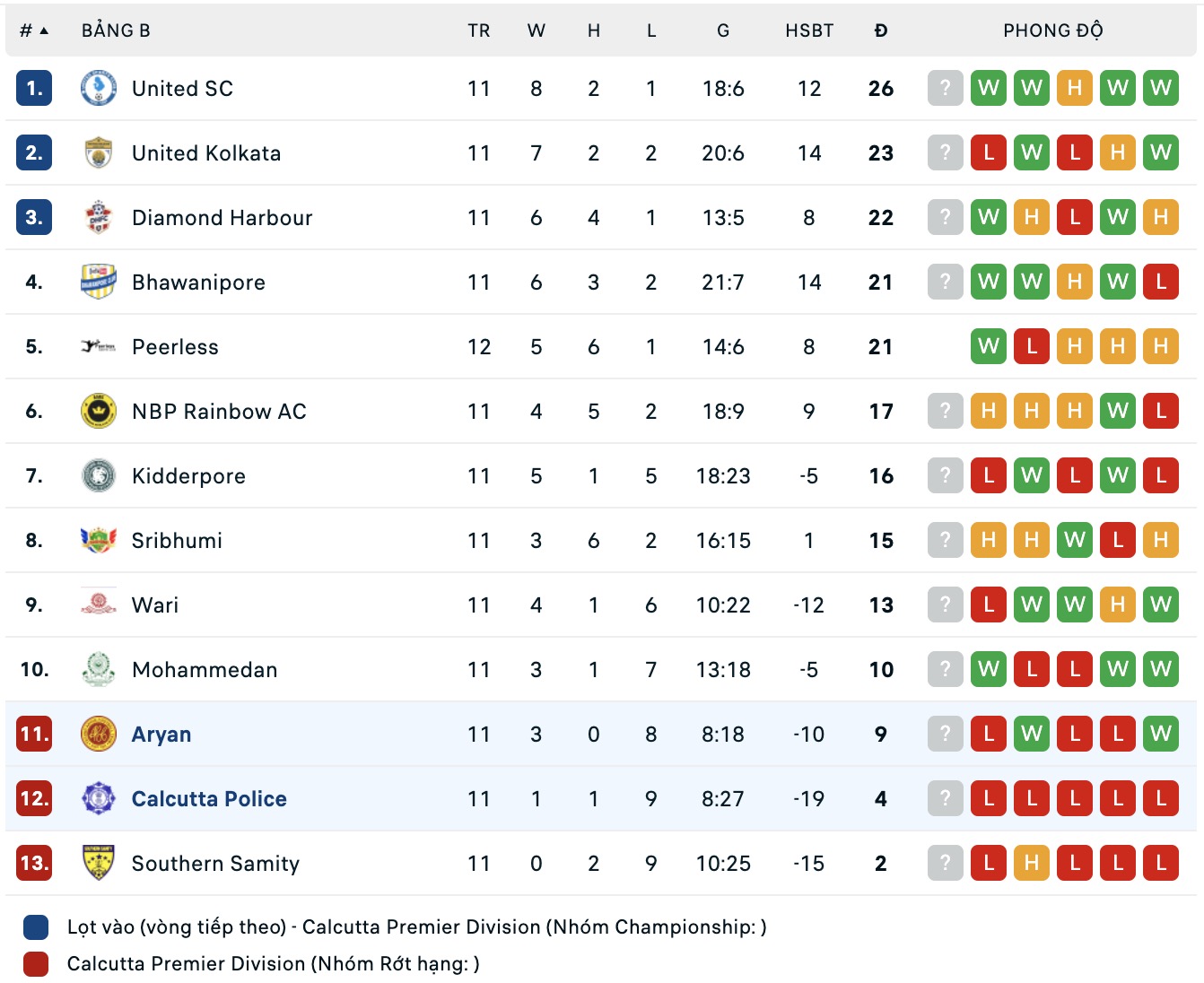Select the Sribhumi team logo
1204x983 pixels.
(x=98, y=540)
